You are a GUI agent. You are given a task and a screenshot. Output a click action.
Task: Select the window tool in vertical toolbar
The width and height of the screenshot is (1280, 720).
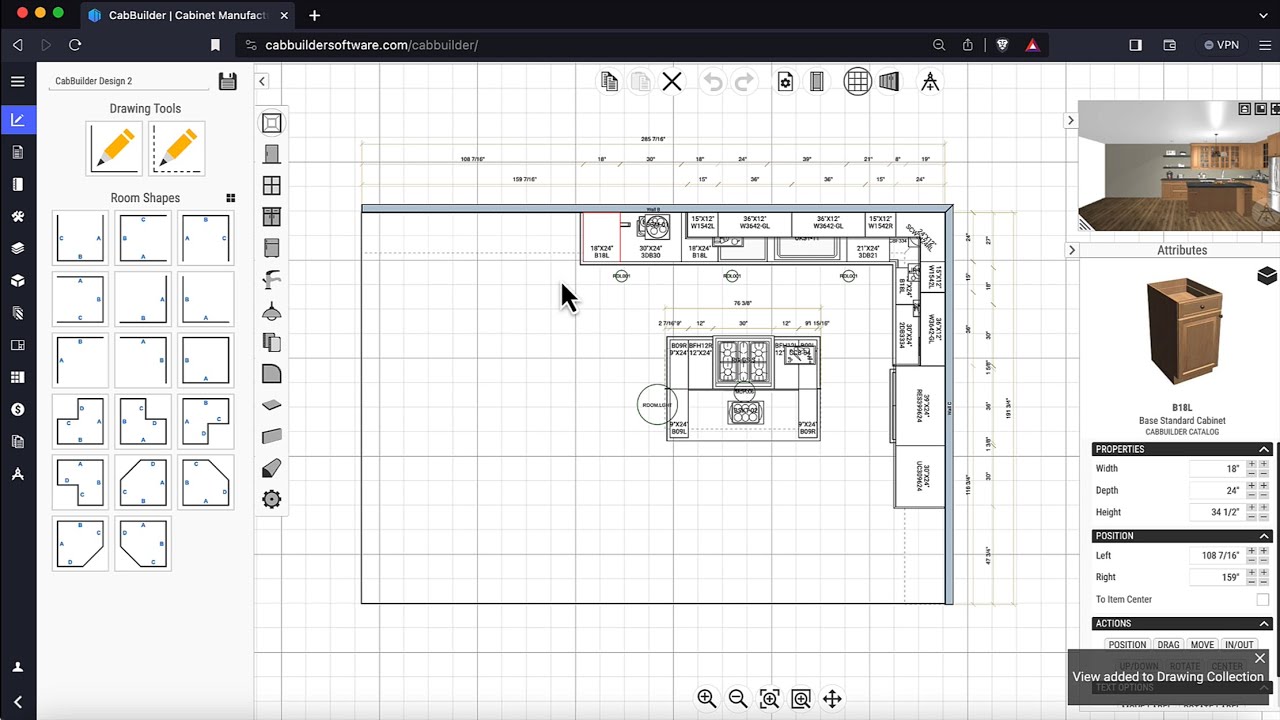coord(271,186)
